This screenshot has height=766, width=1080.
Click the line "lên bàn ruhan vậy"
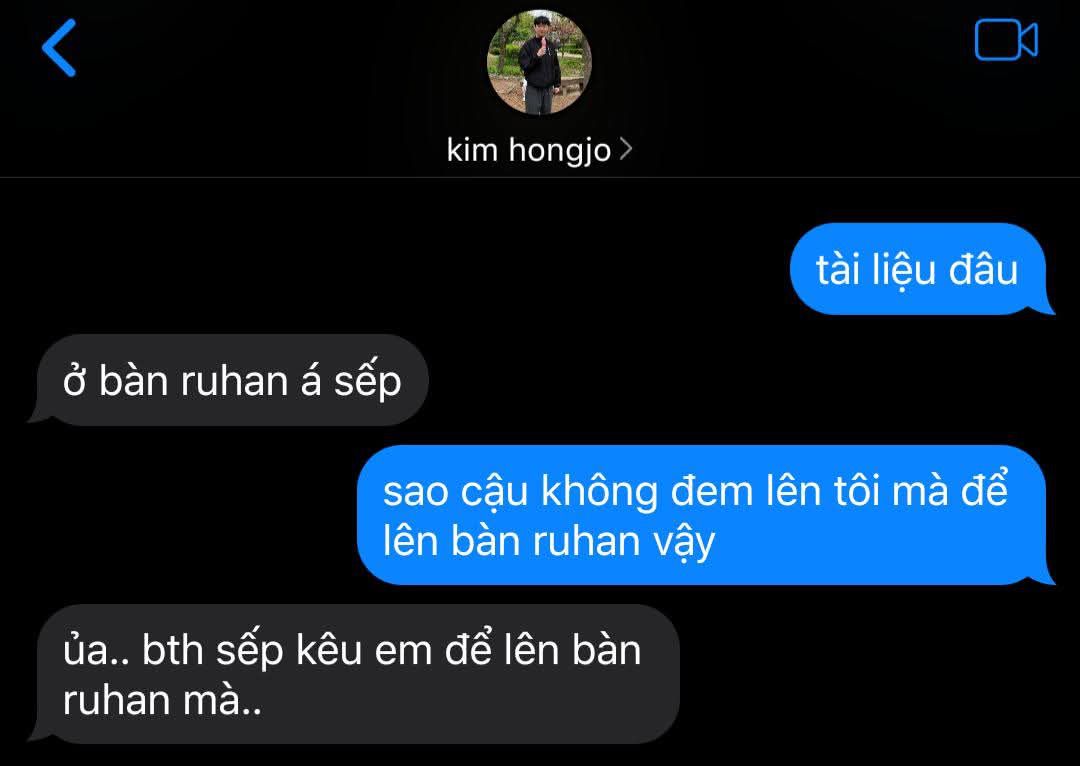549,542
